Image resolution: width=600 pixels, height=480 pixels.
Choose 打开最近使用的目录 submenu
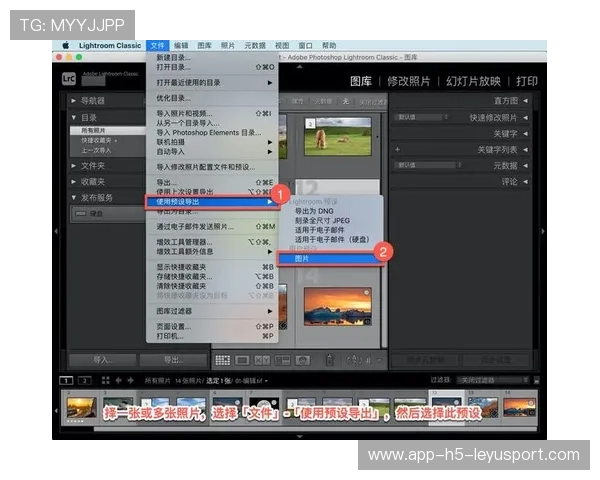click(212, 83)
